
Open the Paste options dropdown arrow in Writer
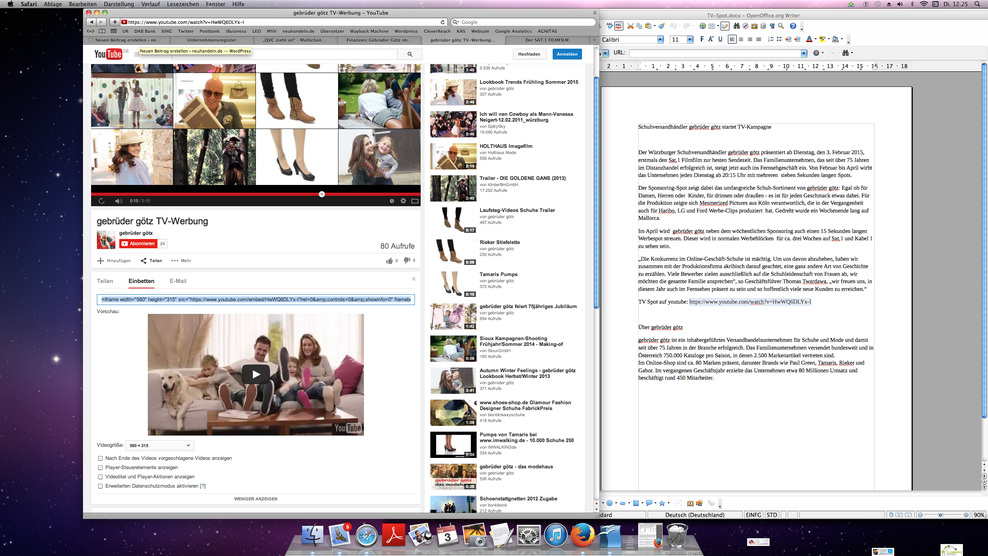655,26
